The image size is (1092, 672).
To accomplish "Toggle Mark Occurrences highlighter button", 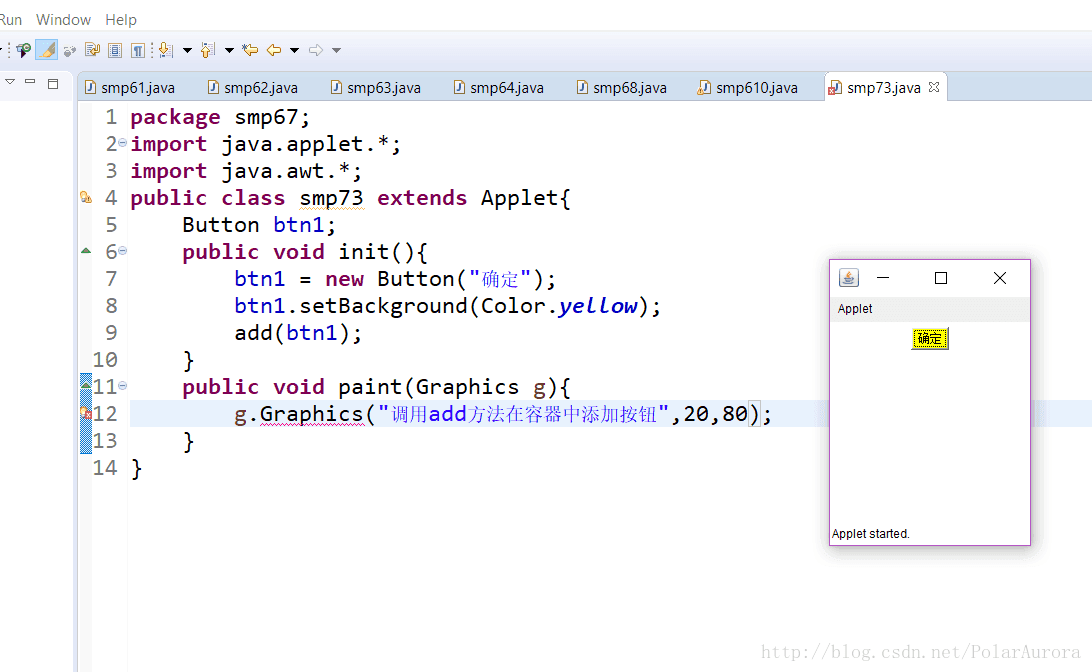I will pos(47,50).
